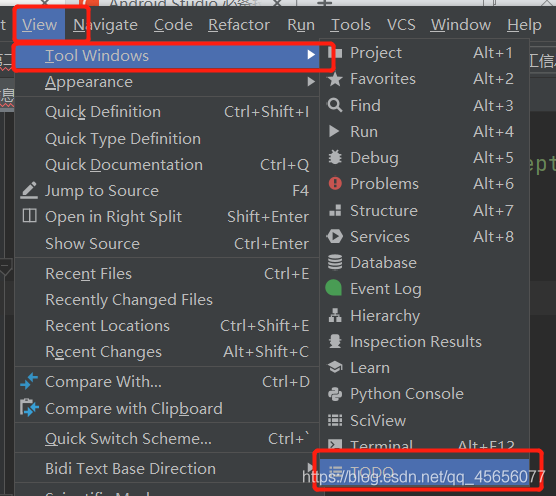Click the Jump to Source pencil icon
The width and height of the screenshot is (556, 496).
tap(29, 190)
